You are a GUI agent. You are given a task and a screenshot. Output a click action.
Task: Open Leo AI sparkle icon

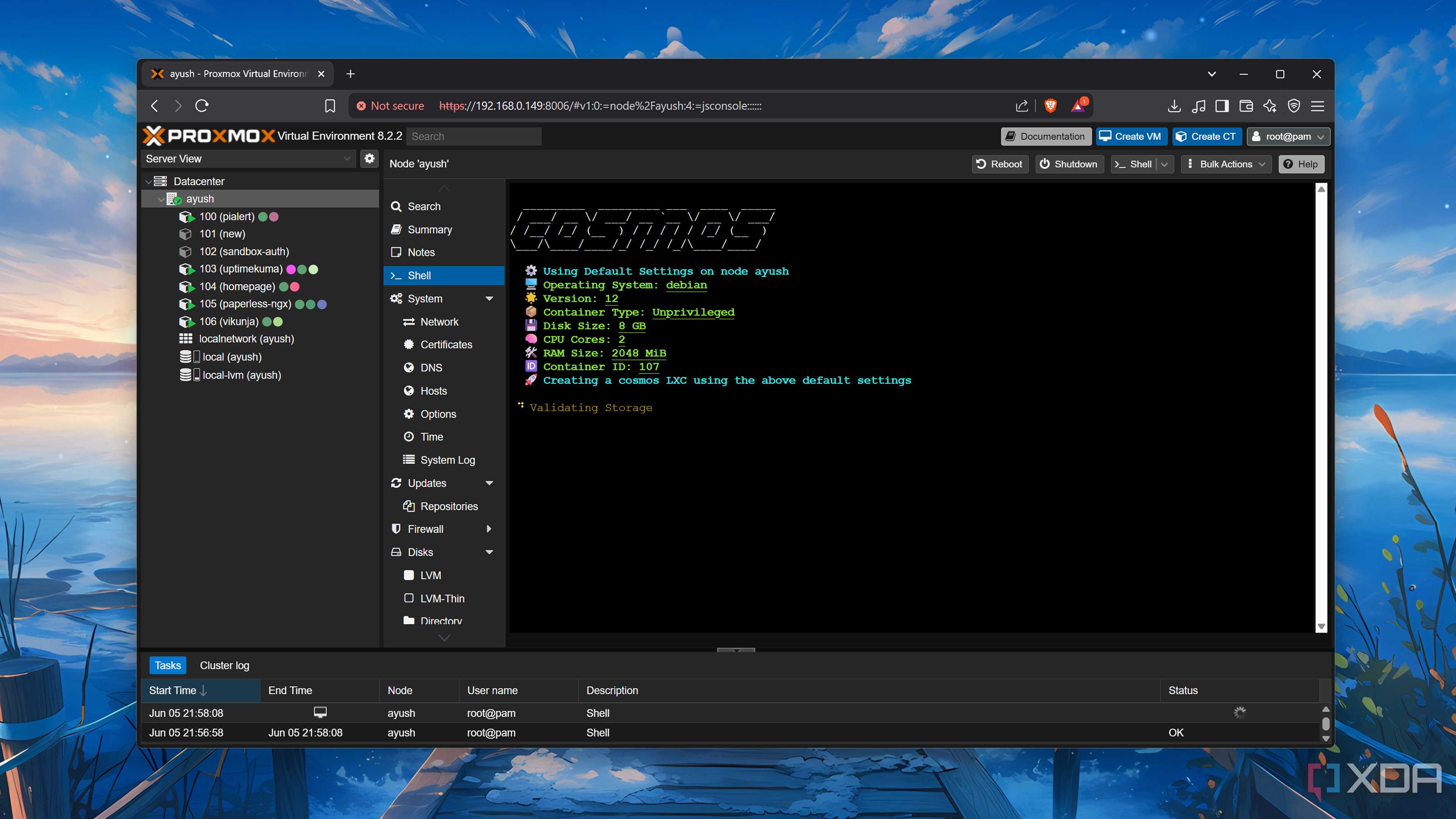[x=1269, y=106]
